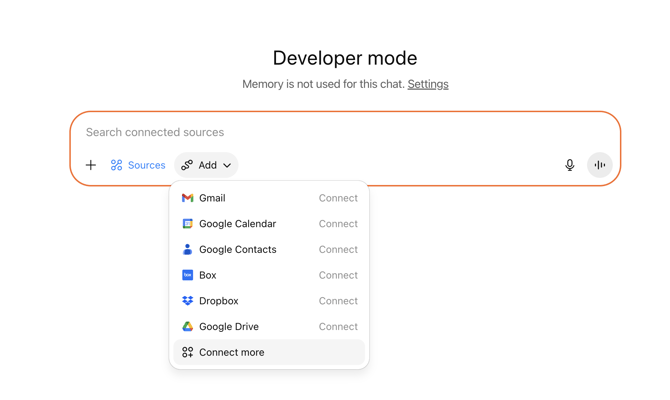Image resolution: width=670 pixels, height=400 pixels.
Task: Click the Dropbox logo icon
Action: pyautogui.click(x=187, y=301)
